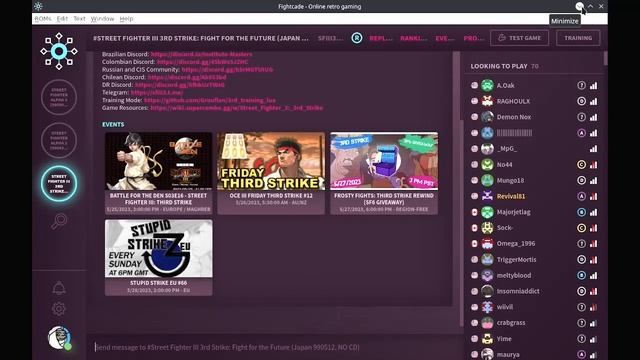This screenshot has width=640, height=360.
Task: Click the rank A badge next to Revival81
Action: point(582,196)
